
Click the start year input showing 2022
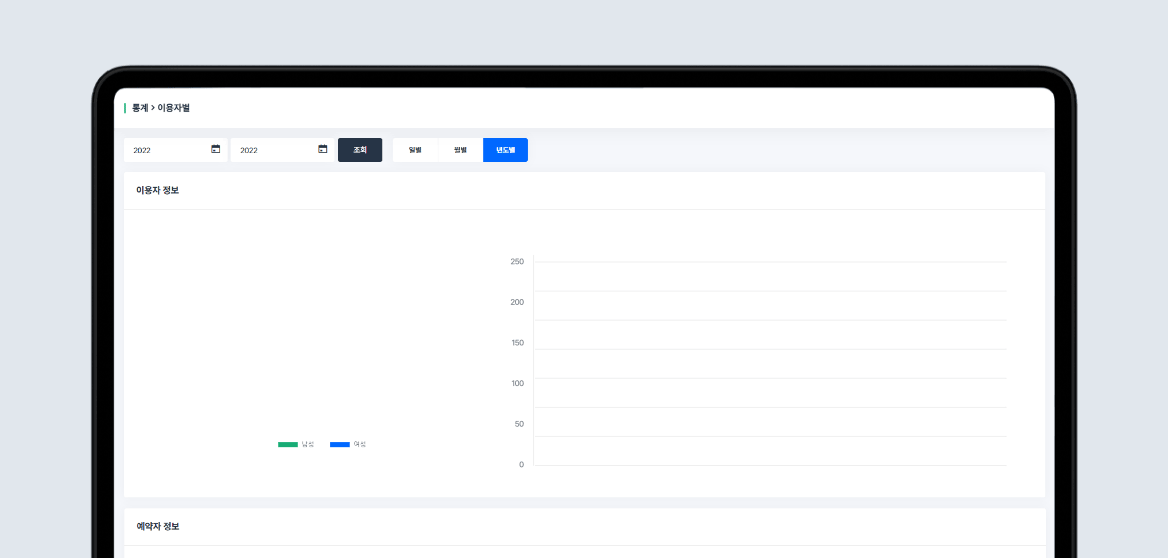pos(165,150)
